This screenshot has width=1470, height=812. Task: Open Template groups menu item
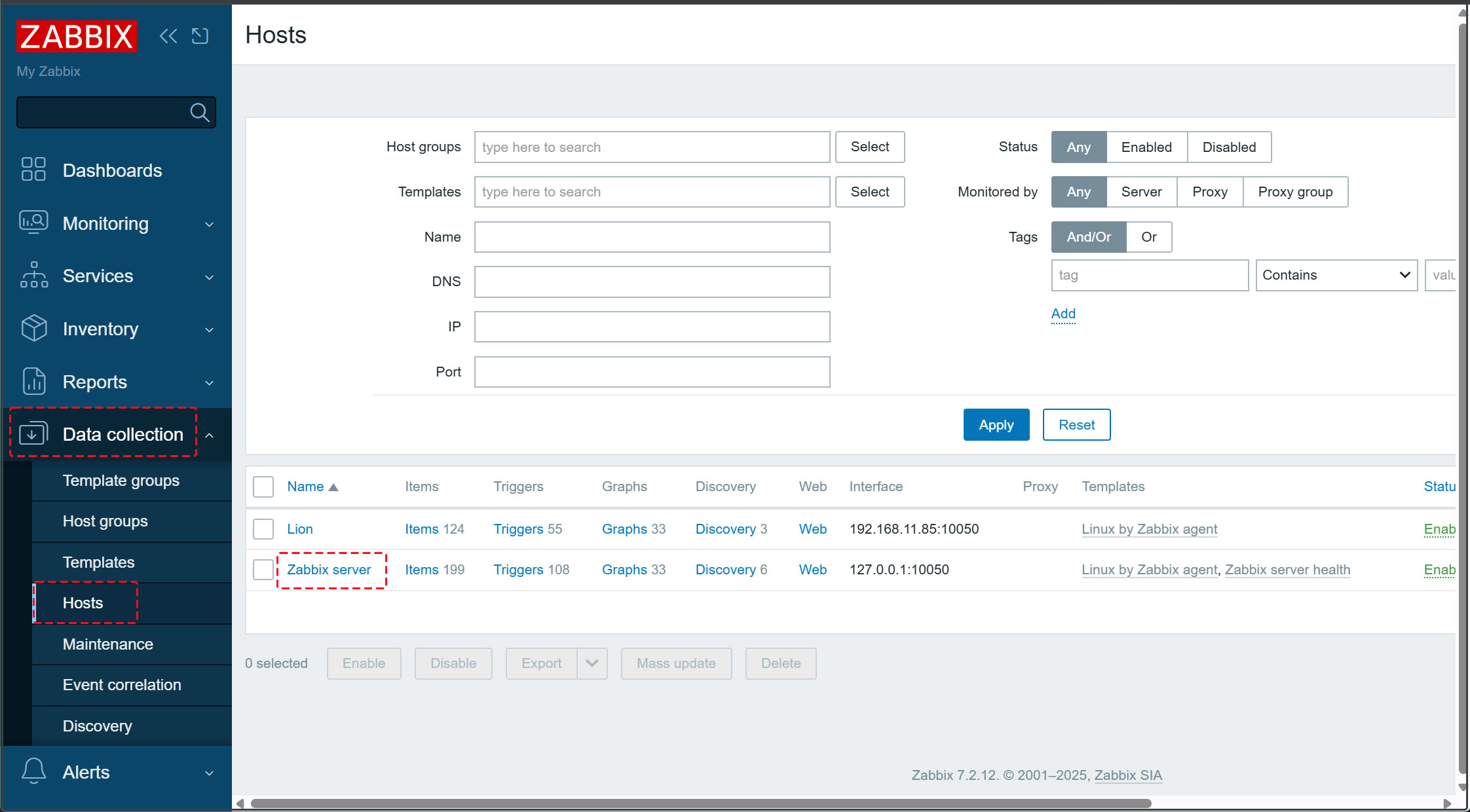click(121, 481)
